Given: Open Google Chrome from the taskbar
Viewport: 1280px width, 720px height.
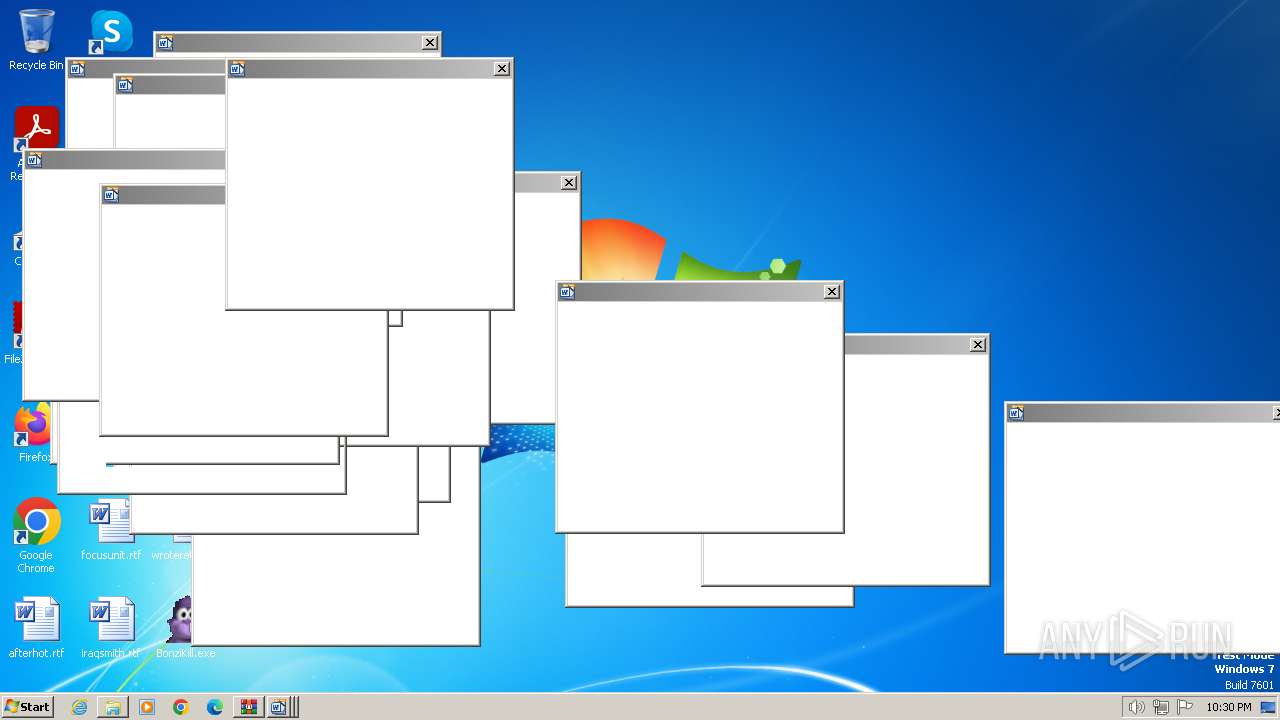Looking at the screenshot, I should click(x=181, y=707).
